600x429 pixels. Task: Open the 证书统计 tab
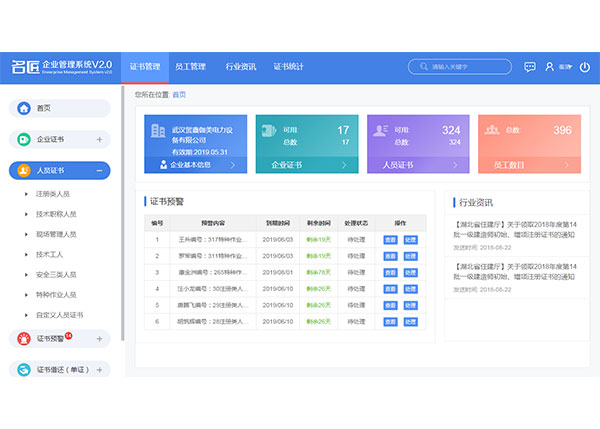click(289, 67)
